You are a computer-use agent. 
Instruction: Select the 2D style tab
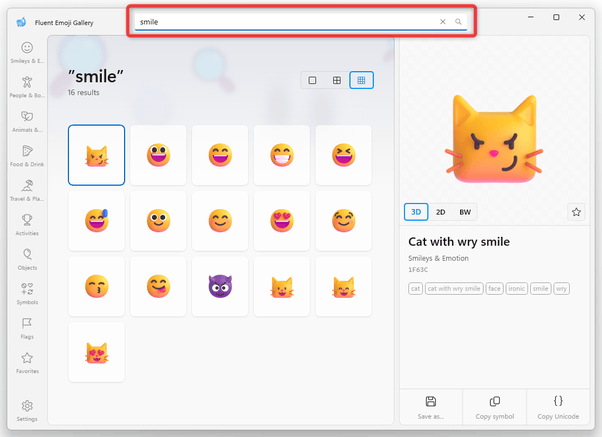440,212
